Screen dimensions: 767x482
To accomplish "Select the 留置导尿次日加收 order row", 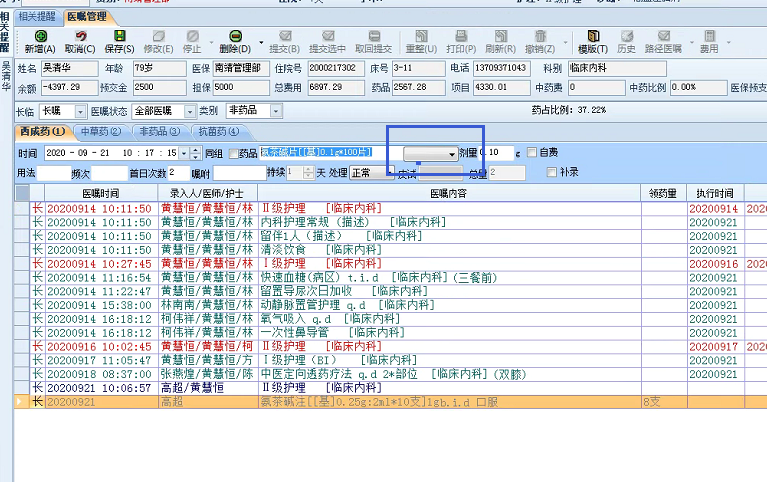I will click(x=391, y=291).
